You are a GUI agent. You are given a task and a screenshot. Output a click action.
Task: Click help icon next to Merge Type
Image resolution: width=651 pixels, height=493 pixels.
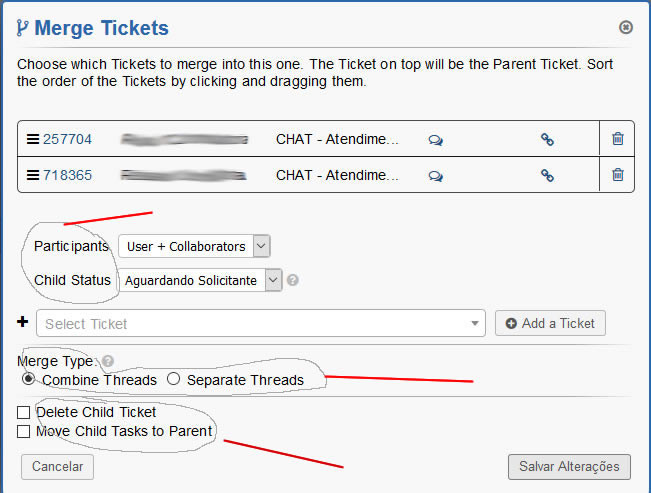click(x=108, y=361)
